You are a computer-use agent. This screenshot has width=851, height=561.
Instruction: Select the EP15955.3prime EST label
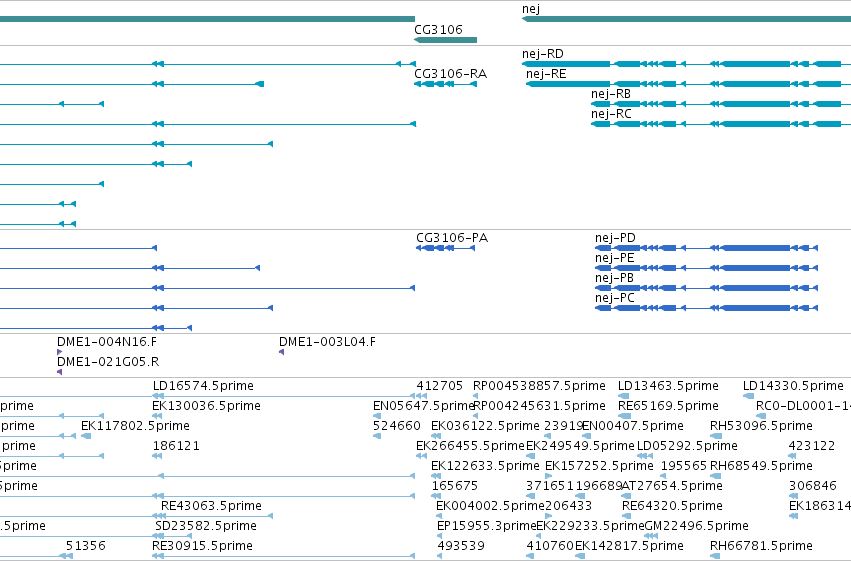coord(487,526)
